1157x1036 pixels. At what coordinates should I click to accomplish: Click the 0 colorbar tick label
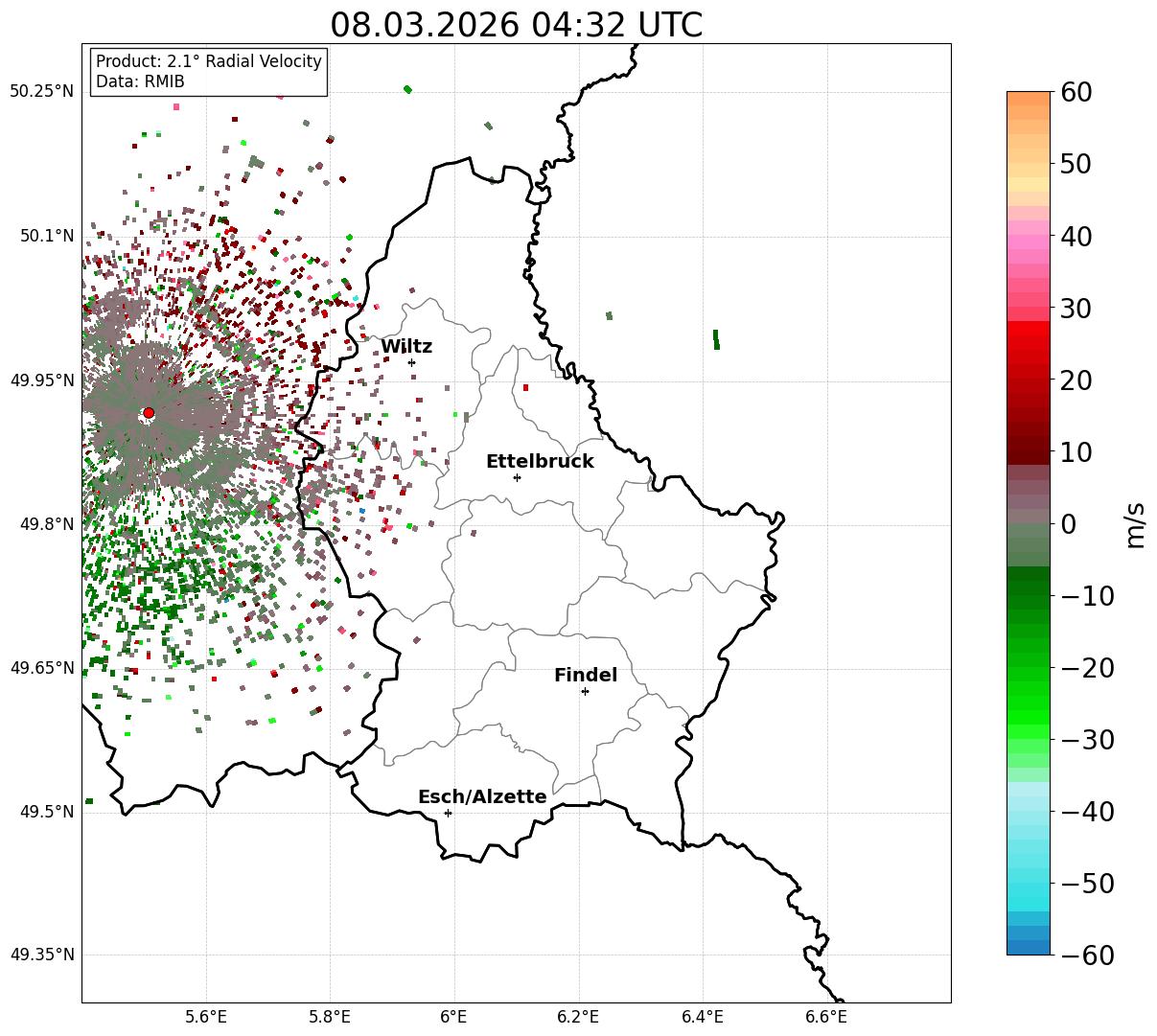pos(1068,524)
